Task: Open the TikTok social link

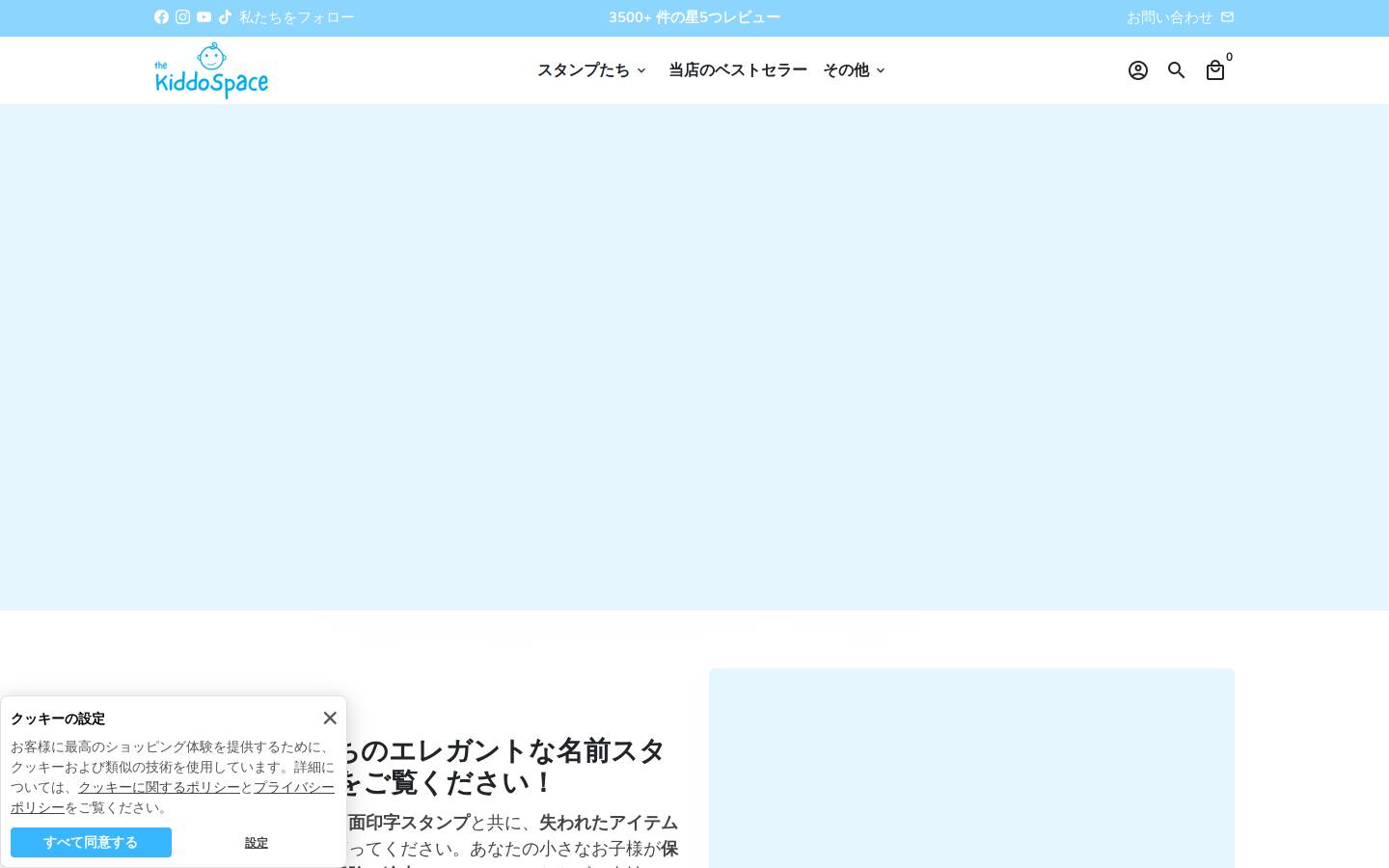Action: tap(225, 17)
